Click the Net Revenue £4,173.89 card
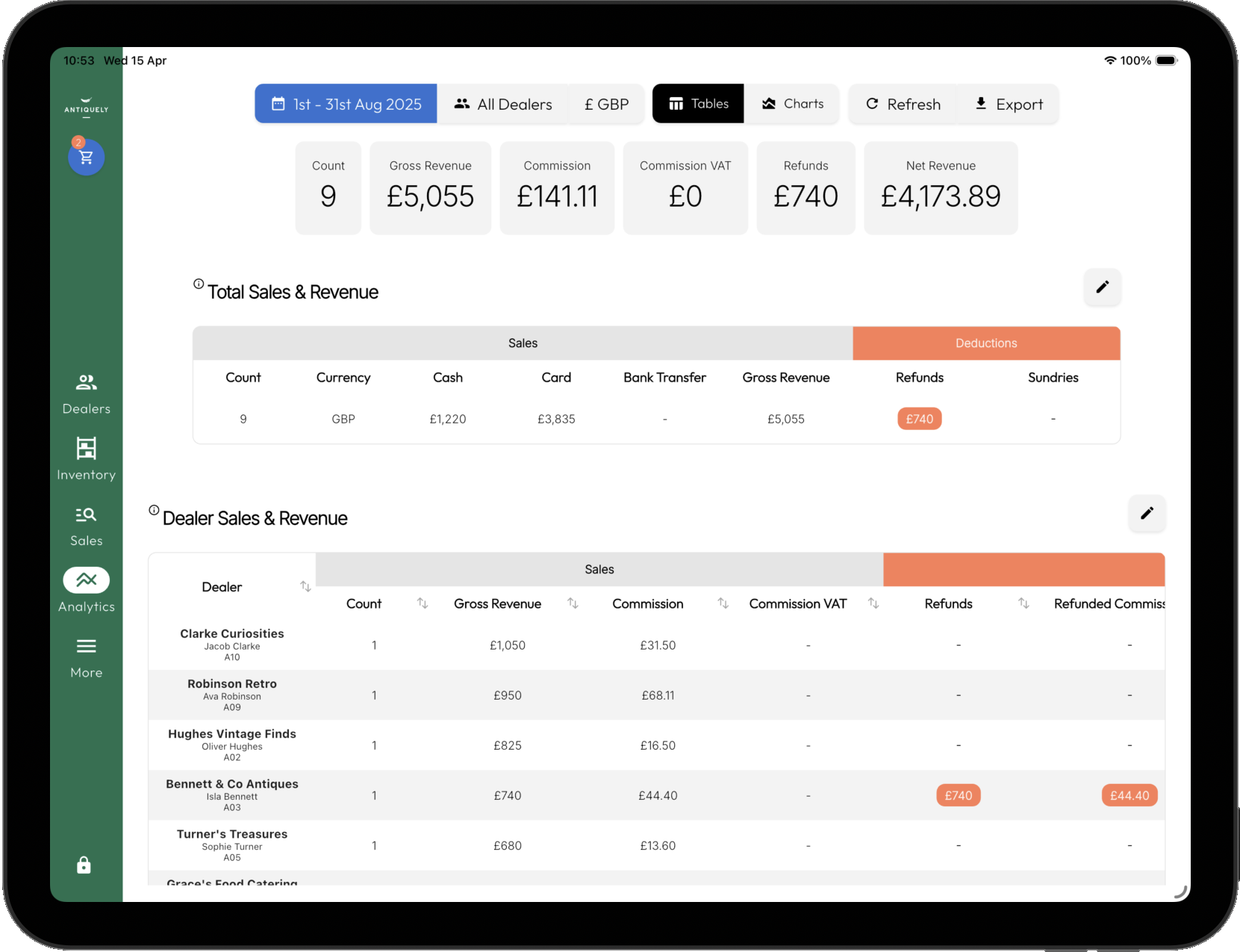This screenshot has width=1240, height=952. point(941,188)
